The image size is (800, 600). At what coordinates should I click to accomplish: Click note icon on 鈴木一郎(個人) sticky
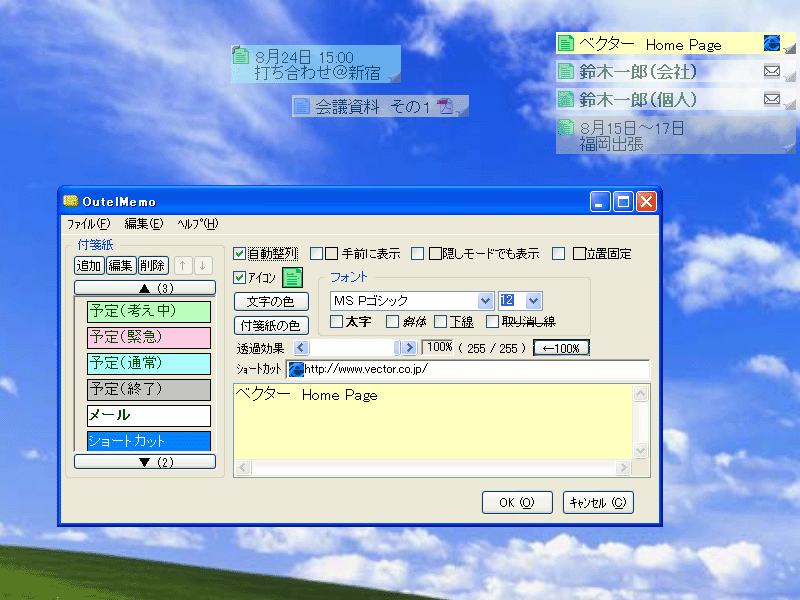click(x=565, y=98)
